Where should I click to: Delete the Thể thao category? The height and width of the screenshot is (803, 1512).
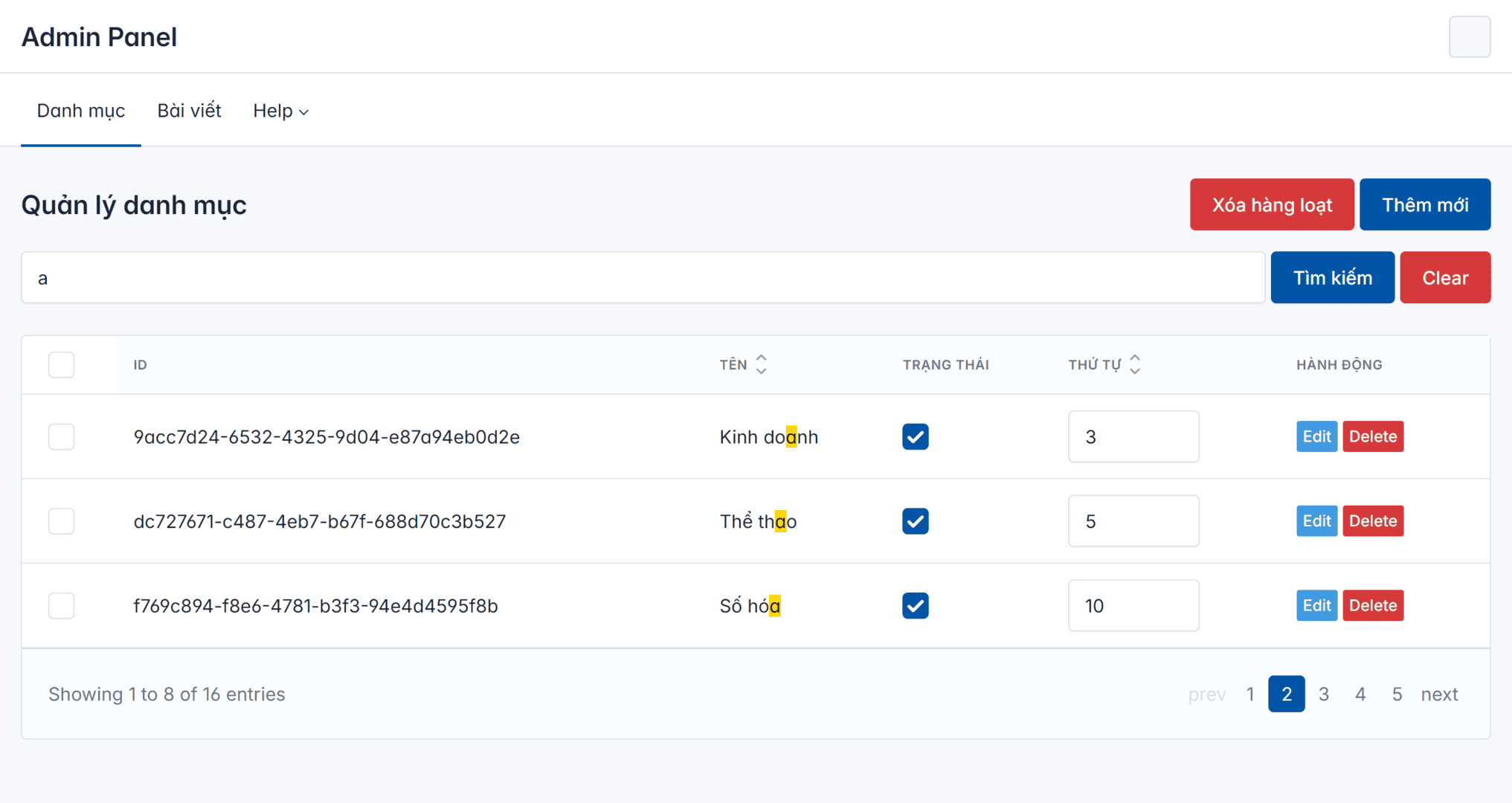pos(1372,521)
